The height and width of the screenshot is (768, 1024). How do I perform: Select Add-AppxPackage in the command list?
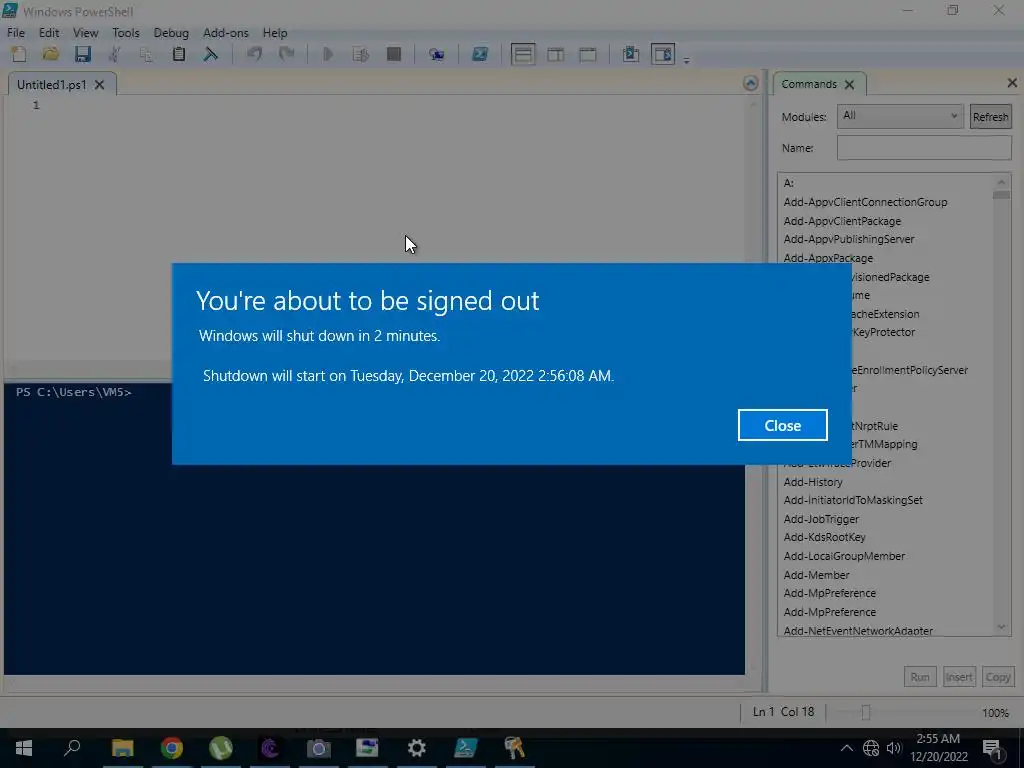[828, 258]
